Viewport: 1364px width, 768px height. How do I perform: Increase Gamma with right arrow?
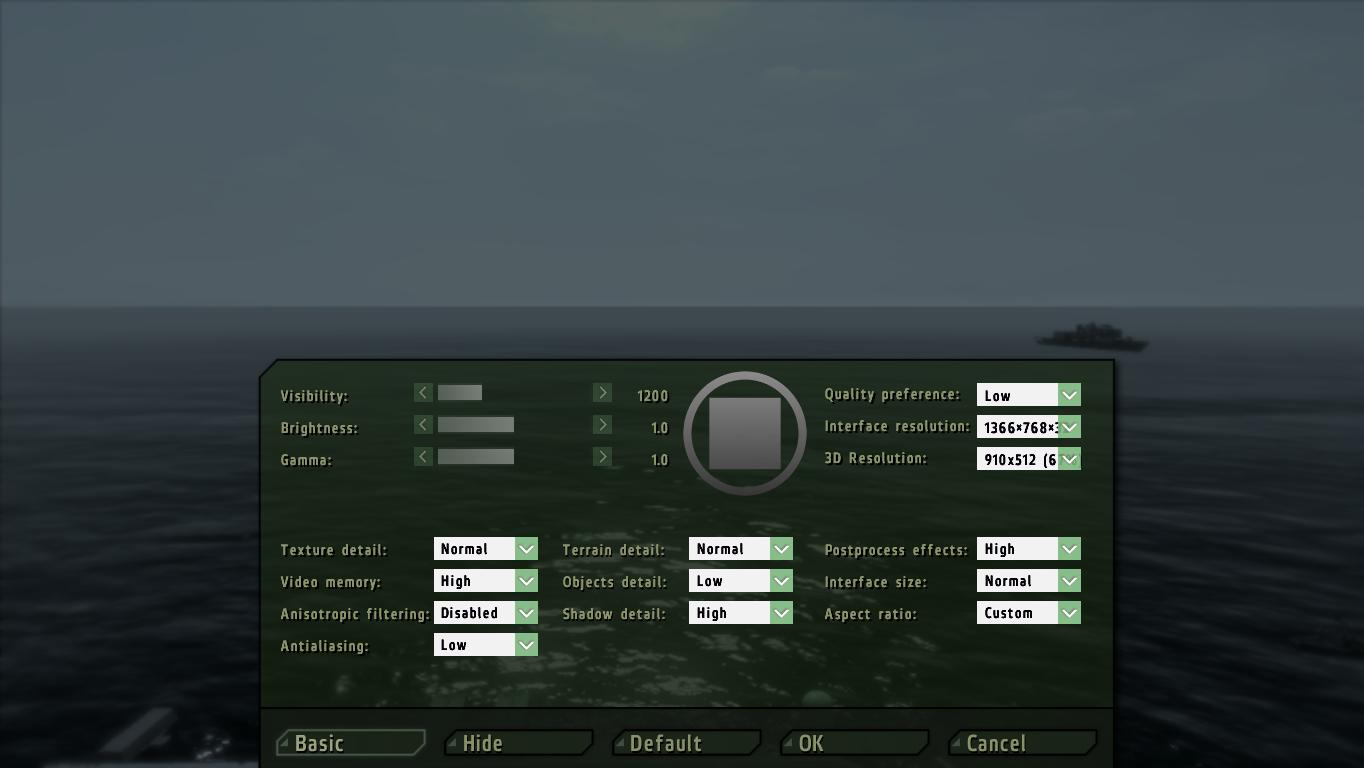click(x=602, y=457)
